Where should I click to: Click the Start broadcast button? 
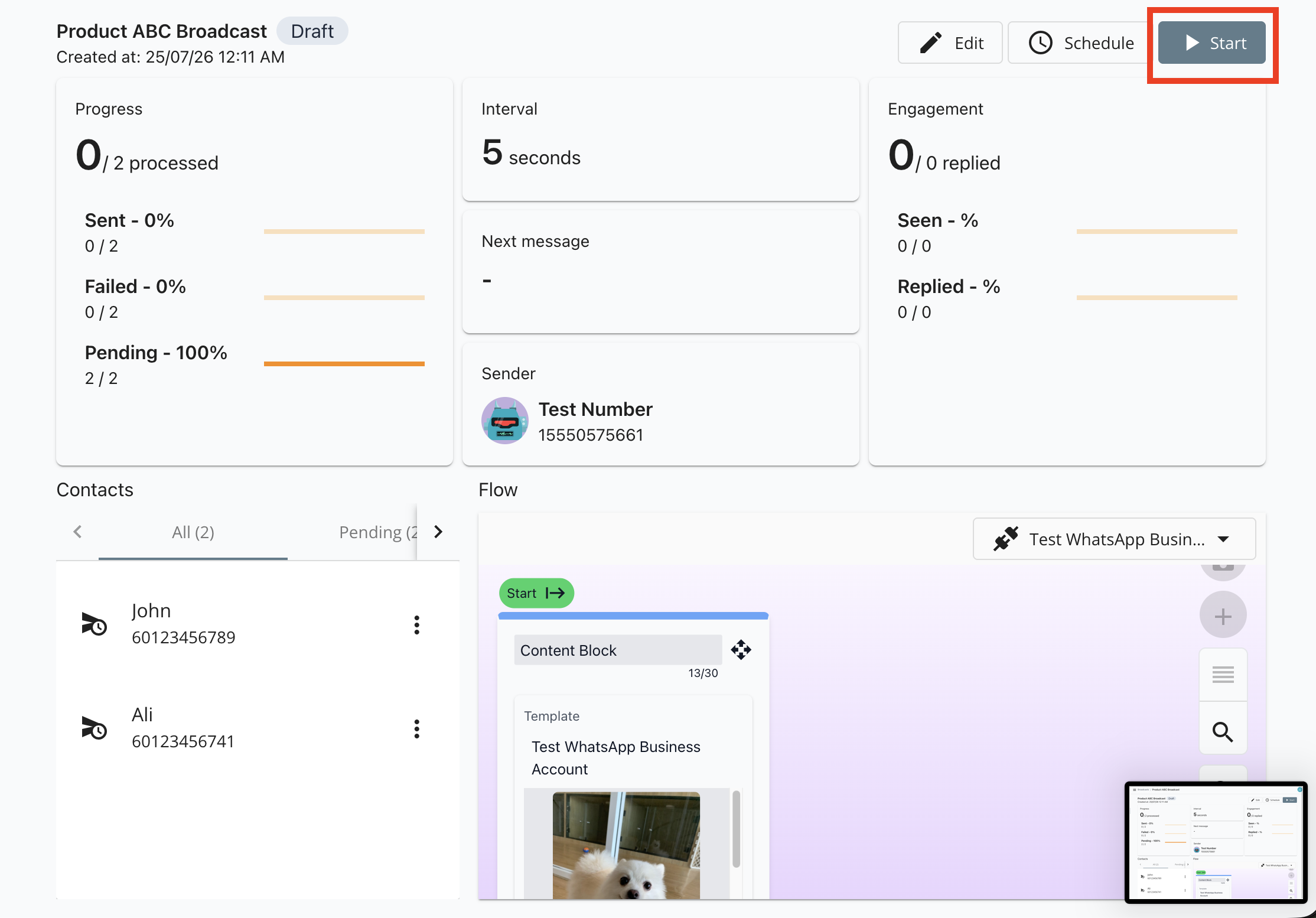point(1211,43)
